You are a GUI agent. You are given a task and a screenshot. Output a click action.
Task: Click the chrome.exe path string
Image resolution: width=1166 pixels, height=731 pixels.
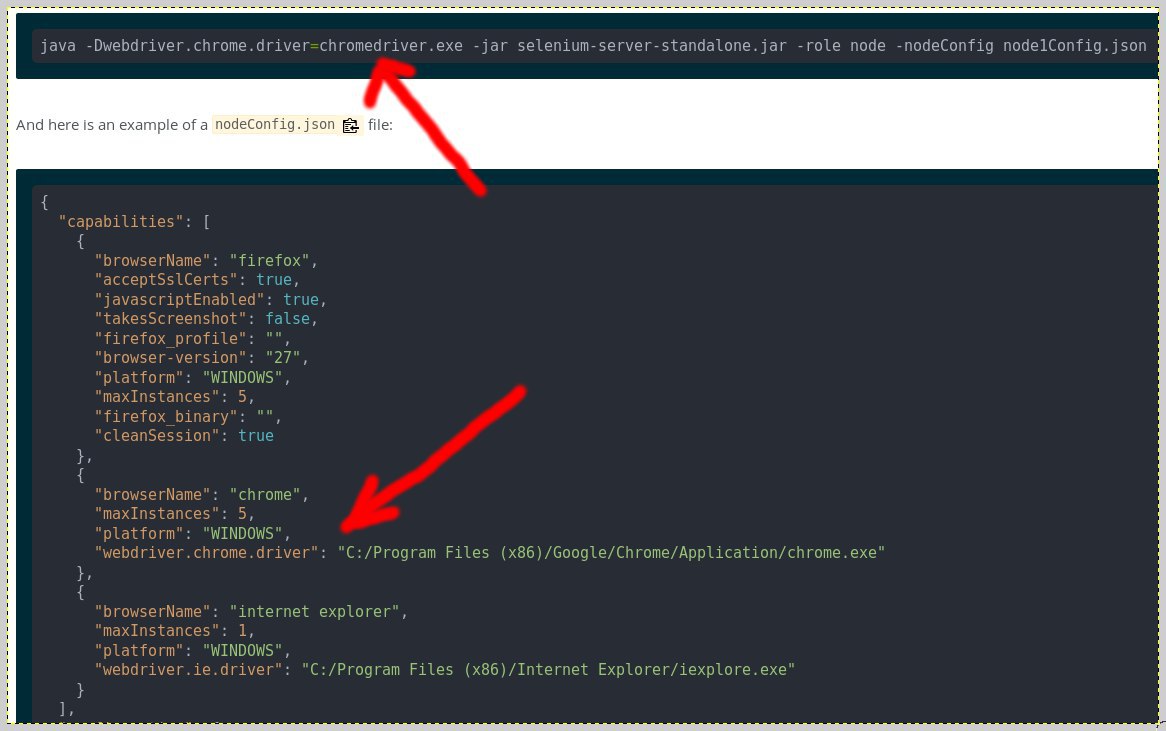[x=611, y=553]
